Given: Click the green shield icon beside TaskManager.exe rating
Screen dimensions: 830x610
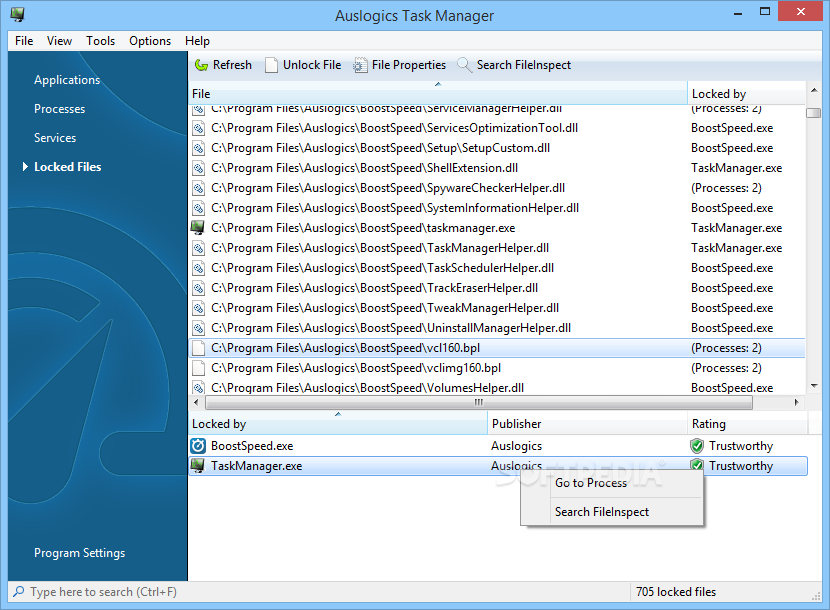Looking at the screenshot, I should (697, 465).
